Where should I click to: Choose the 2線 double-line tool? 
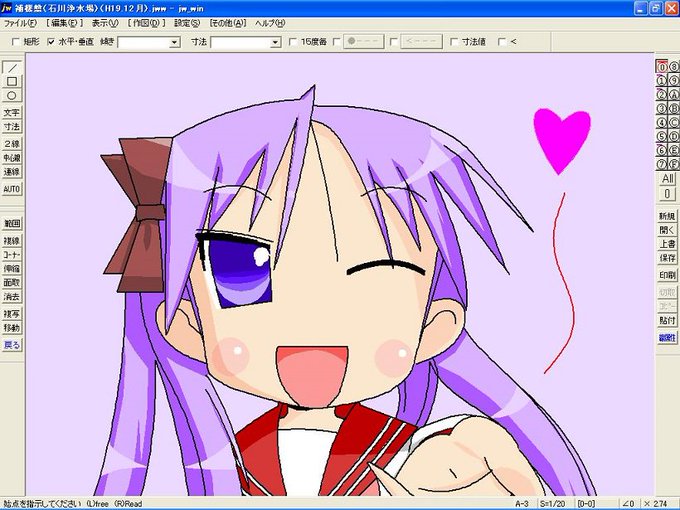[x=12, y=144]
